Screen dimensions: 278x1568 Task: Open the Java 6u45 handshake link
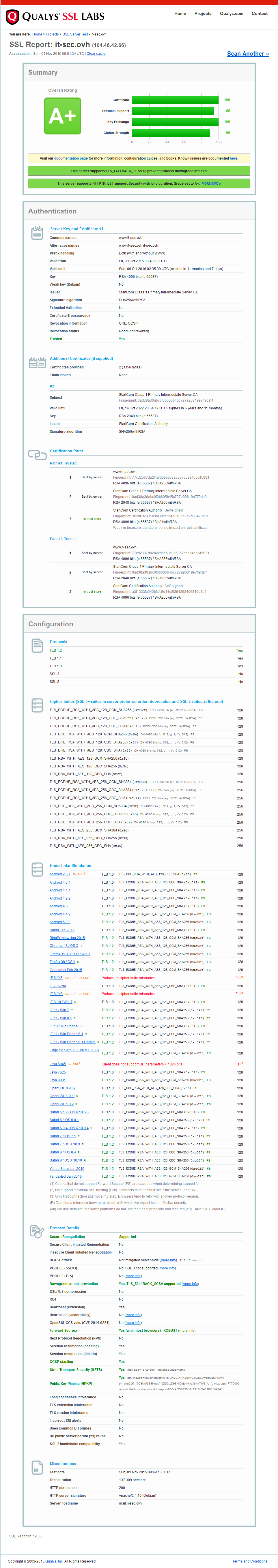pos(57,1065)
